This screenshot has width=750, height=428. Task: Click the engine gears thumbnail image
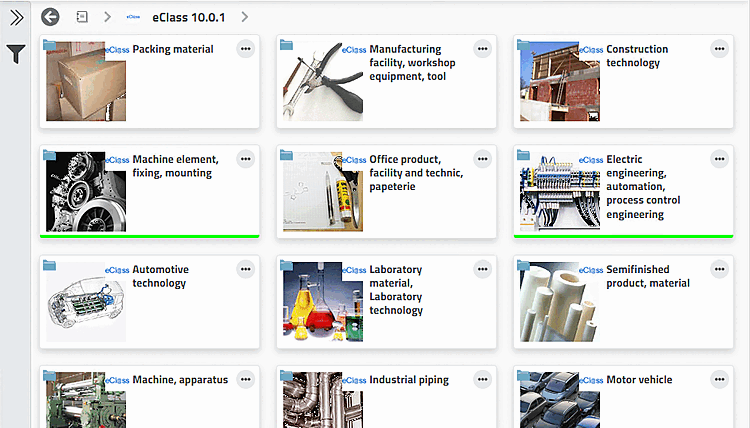(86, 192)
